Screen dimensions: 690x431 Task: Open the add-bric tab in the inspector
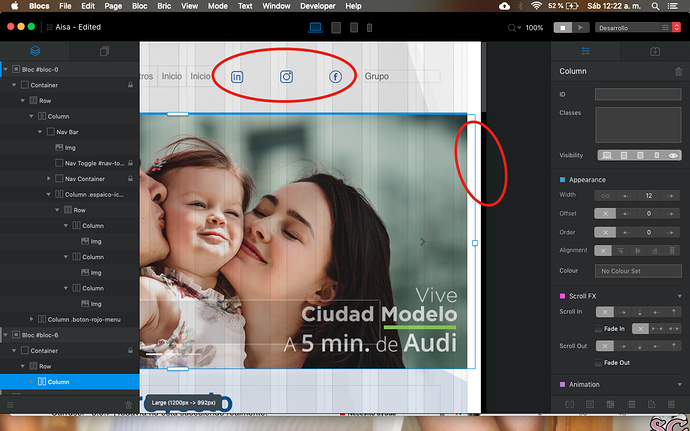point(655,50)
